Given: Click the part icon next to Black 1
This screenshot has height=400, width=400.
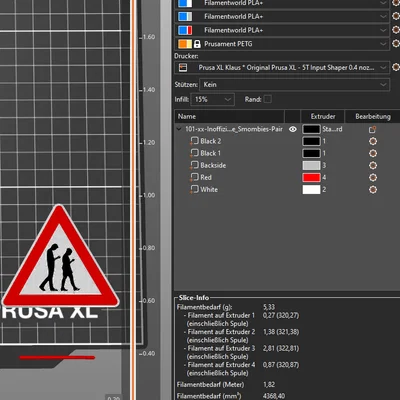Looking at the screenshot, I should tap(194, 153).
